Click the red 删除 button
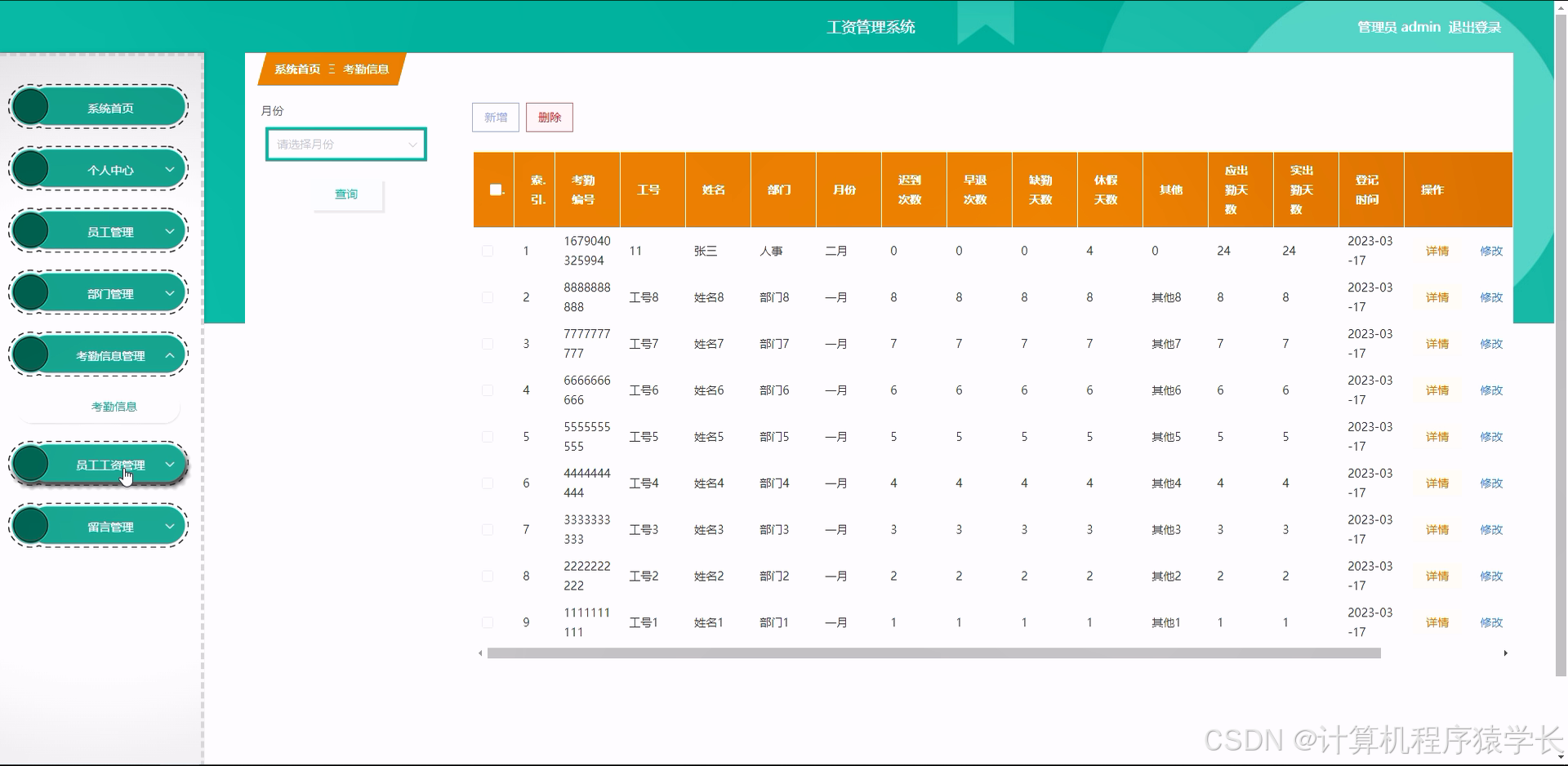This screenshot has height=766, width=1568. coord(550,118)
